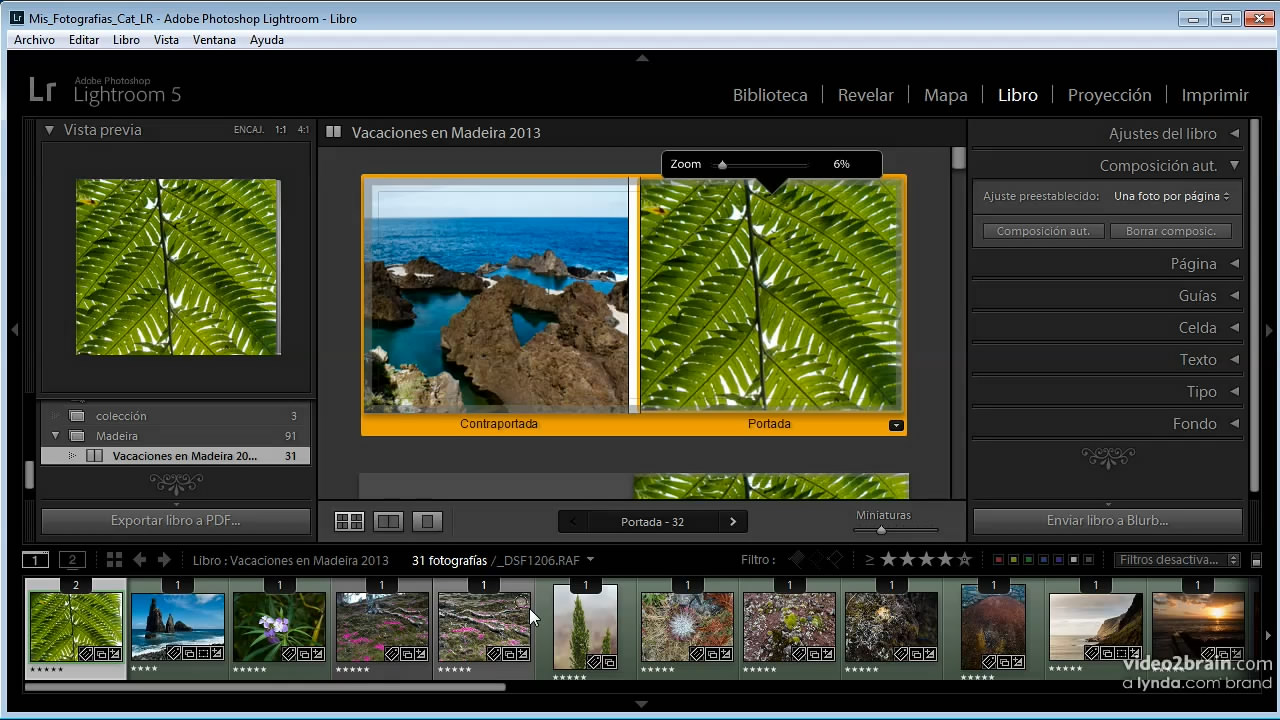Click main window display button 1
This screenshot has width=1280, height=720.
coord(35,560)
